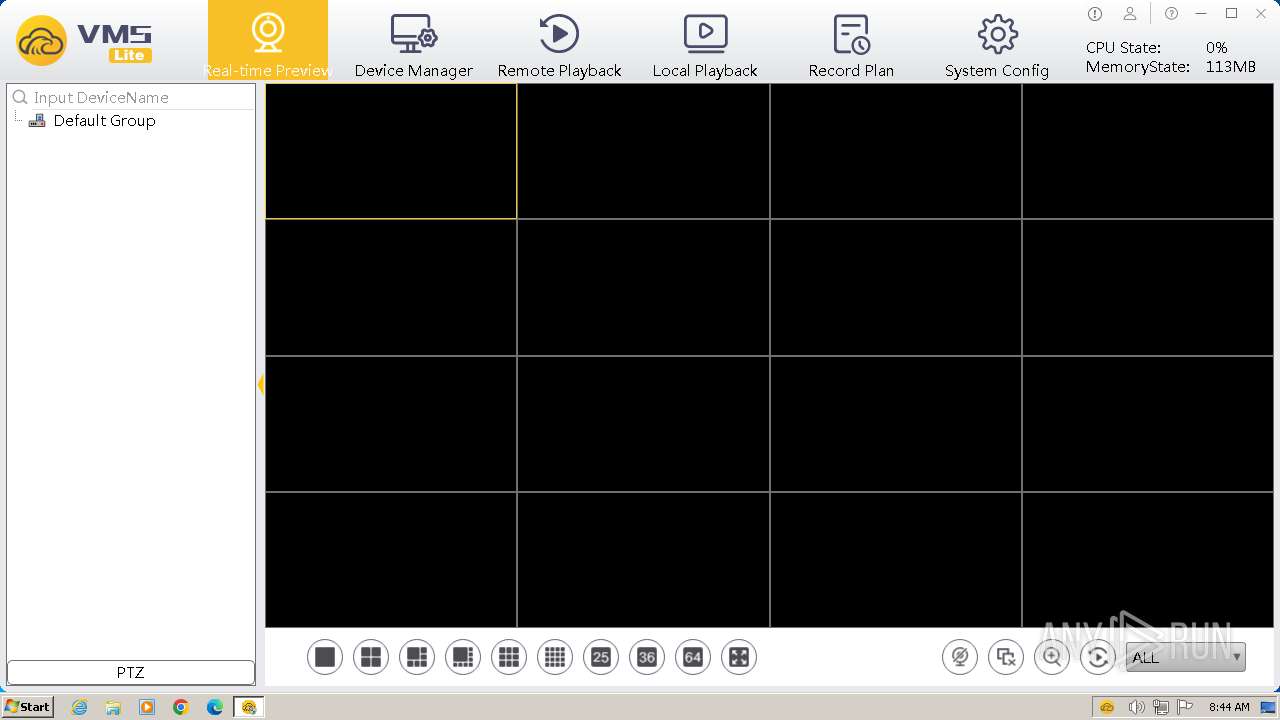The width and height of the screenshot is (1280, 720).
Task: Open the alarm info icon
Action: (x=1095, y=13)
